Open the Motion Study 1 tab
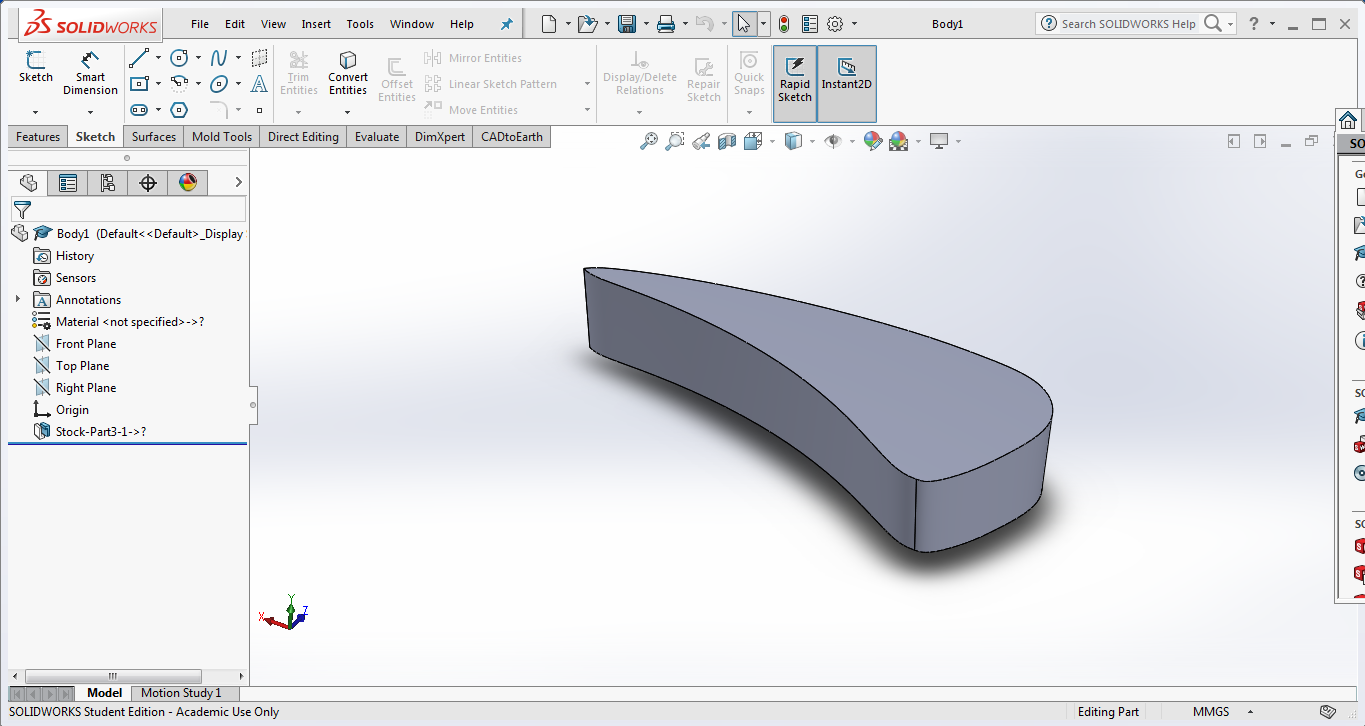 (181, 693)
